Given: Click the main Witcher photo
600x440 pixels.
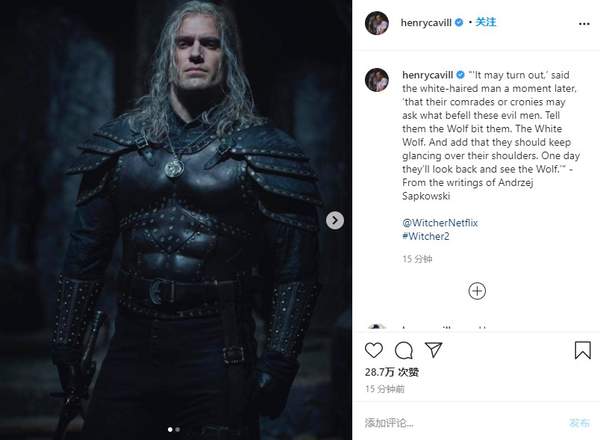Looking at the screenshot, I should click(x=174, y=220).
